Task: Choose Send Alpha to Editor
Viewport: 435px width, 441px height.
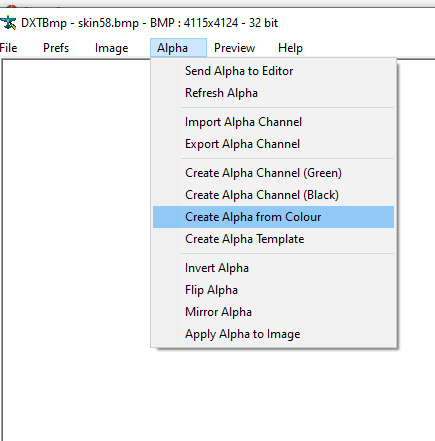Action: tap(273, 71)
